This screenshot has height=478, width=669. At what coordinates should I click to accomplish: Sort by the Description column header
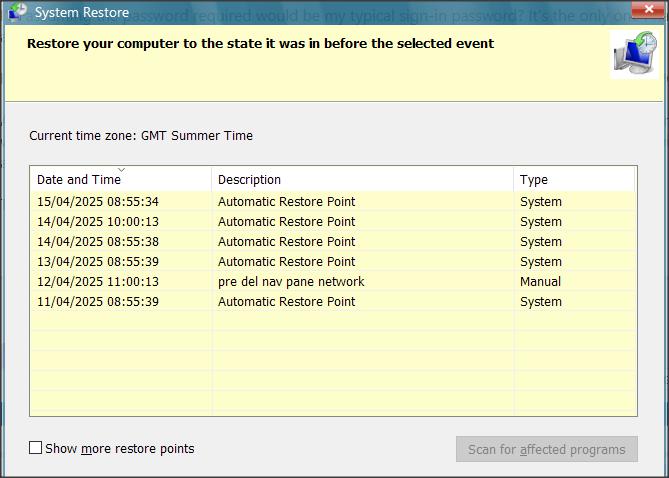pyautogui.click(x=362, y=179)
